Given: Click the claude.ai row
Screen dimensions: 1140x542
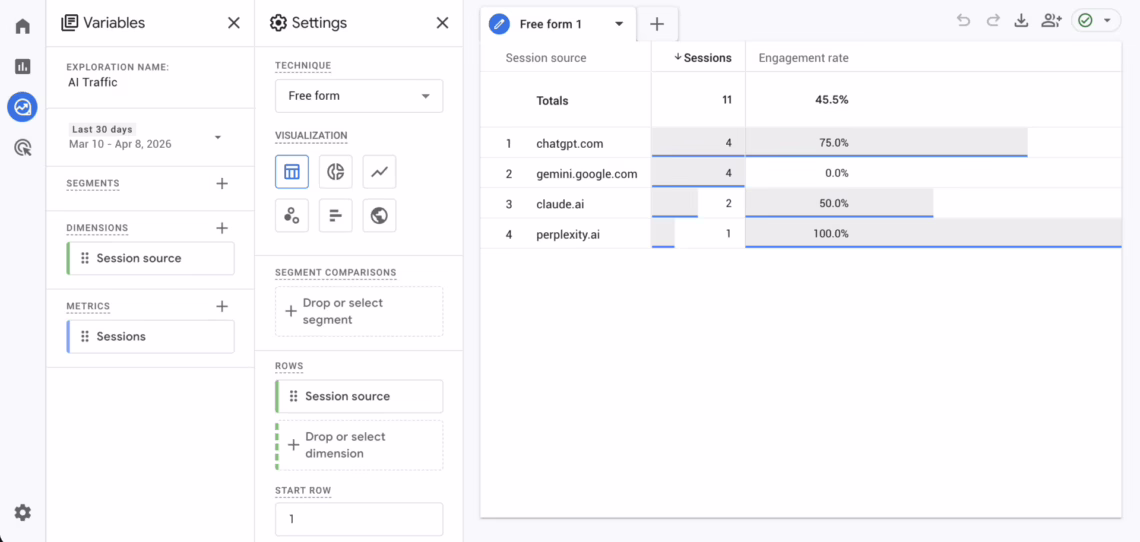Looking at the screenshot, I should (x=800, y=204).
